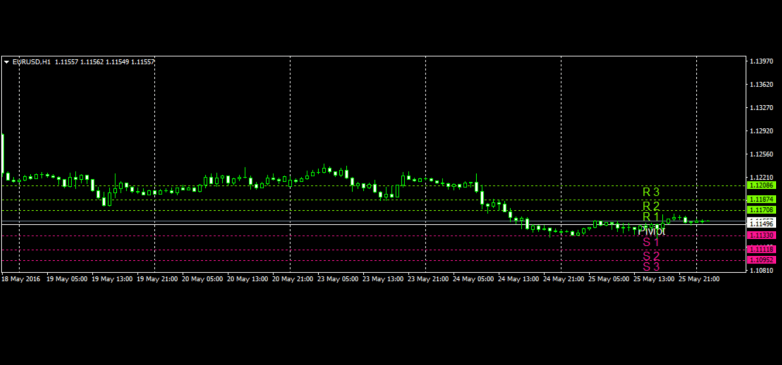Click the 24 May 05:00 time label
This screenshot has width=782, height=365.
coord(474,279)
